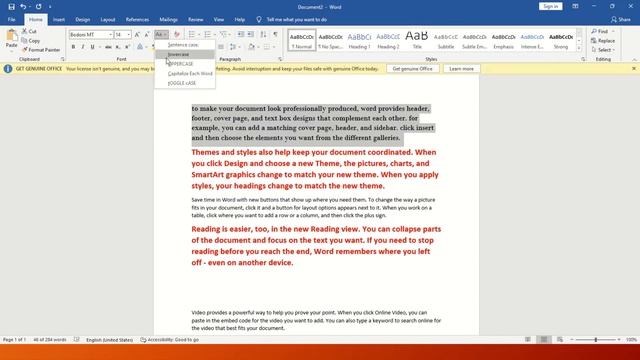
Task: Switch to the References tab
Action: 137,19
